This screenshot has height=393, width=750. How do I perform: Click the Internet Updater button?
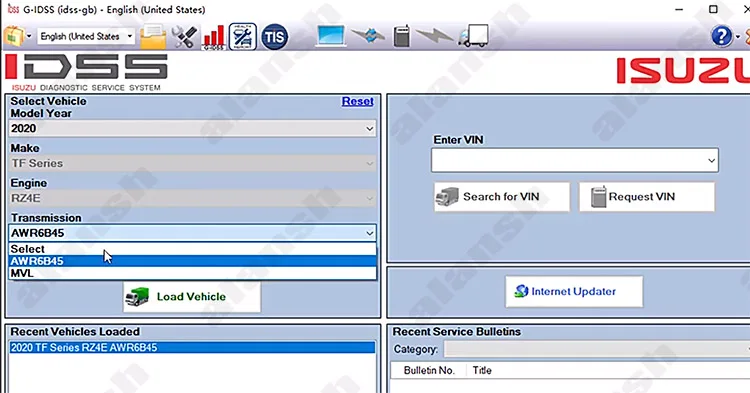(x=574, y=291)
